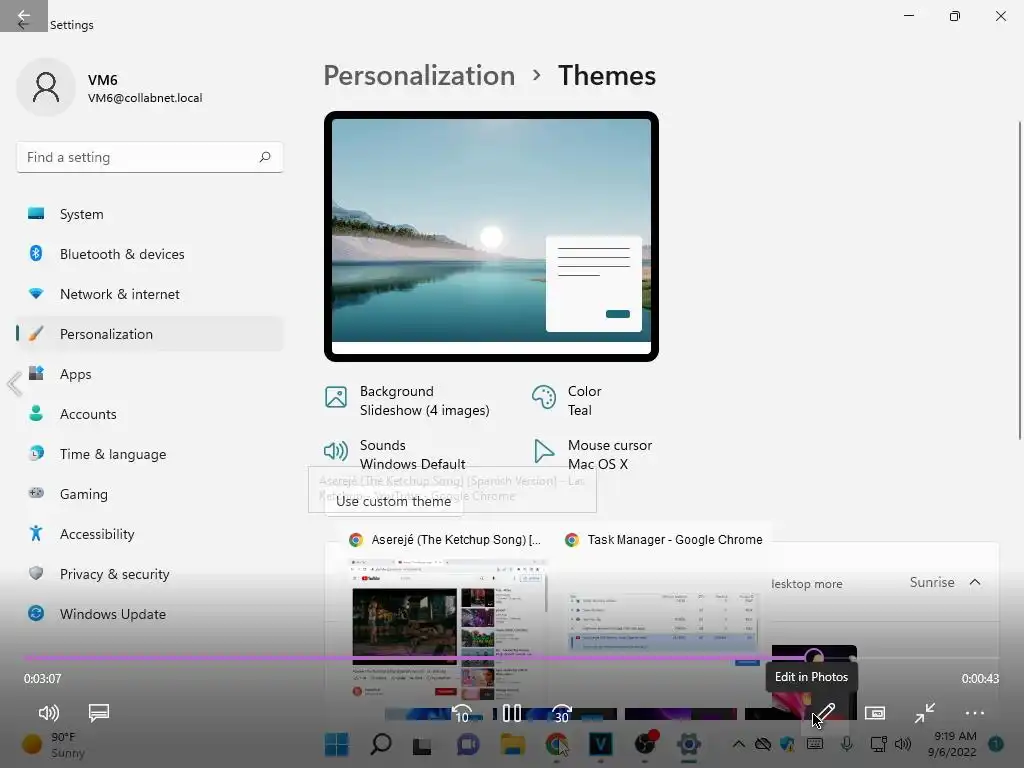Click the taskbar speaker volume icon

point(903,744)
